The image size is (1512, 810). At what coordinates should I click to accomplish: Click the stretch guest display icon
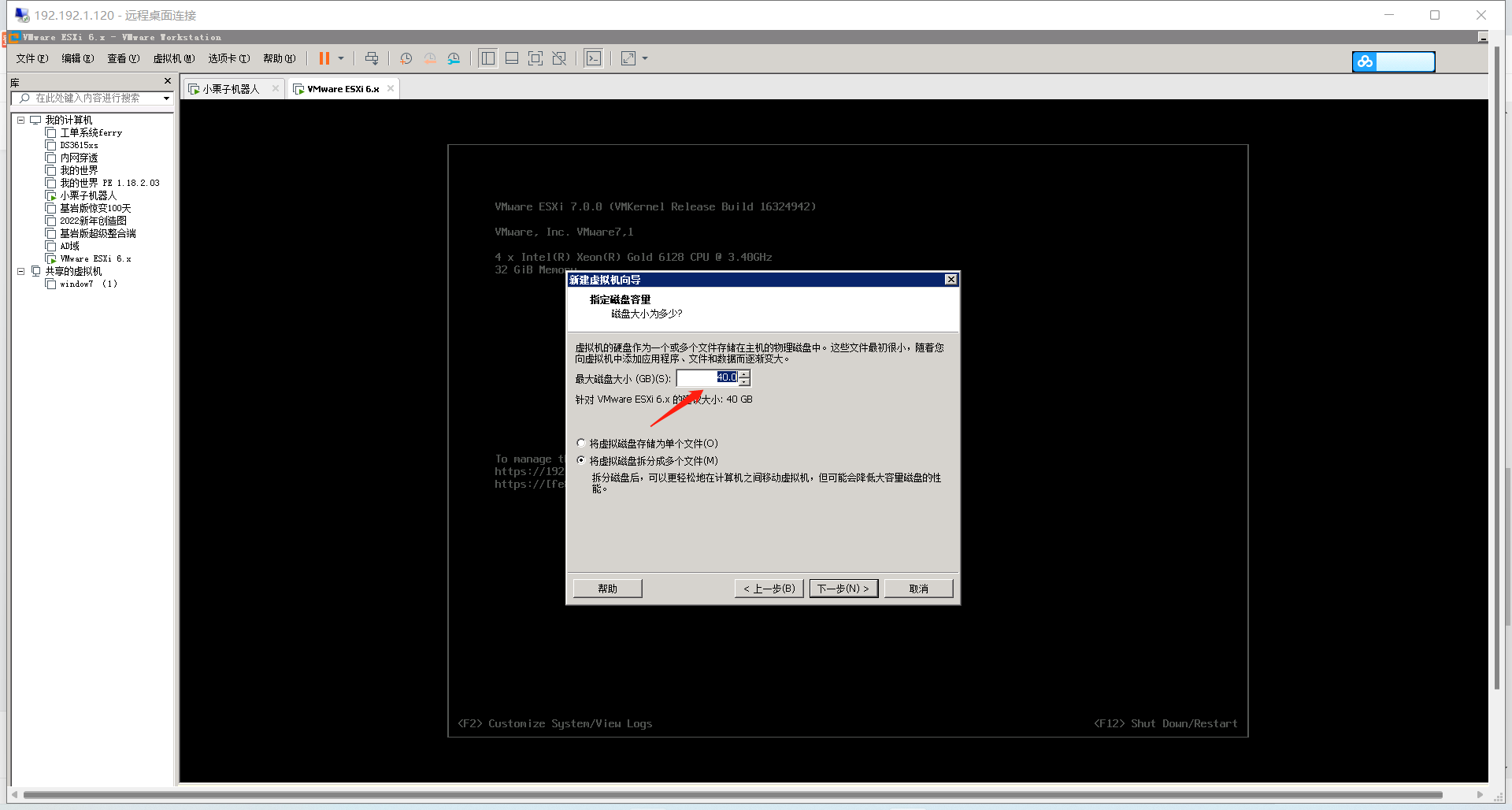tap(628, 58)
